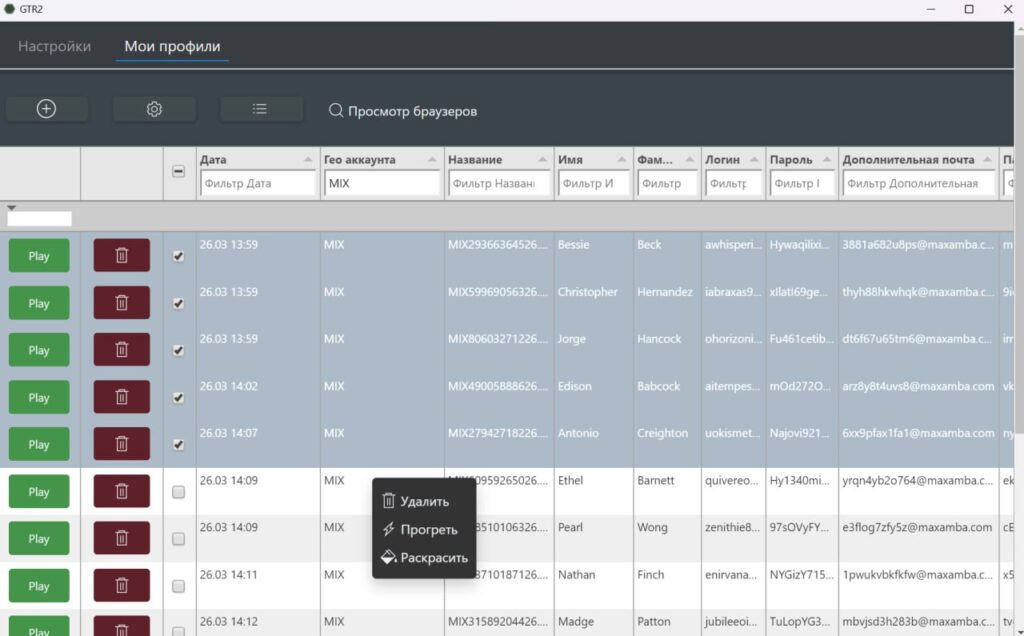This screenshot has height=636, width=1024.
Task: Uncheck the Jorge Hancock row checkbox
Action: 178,351
